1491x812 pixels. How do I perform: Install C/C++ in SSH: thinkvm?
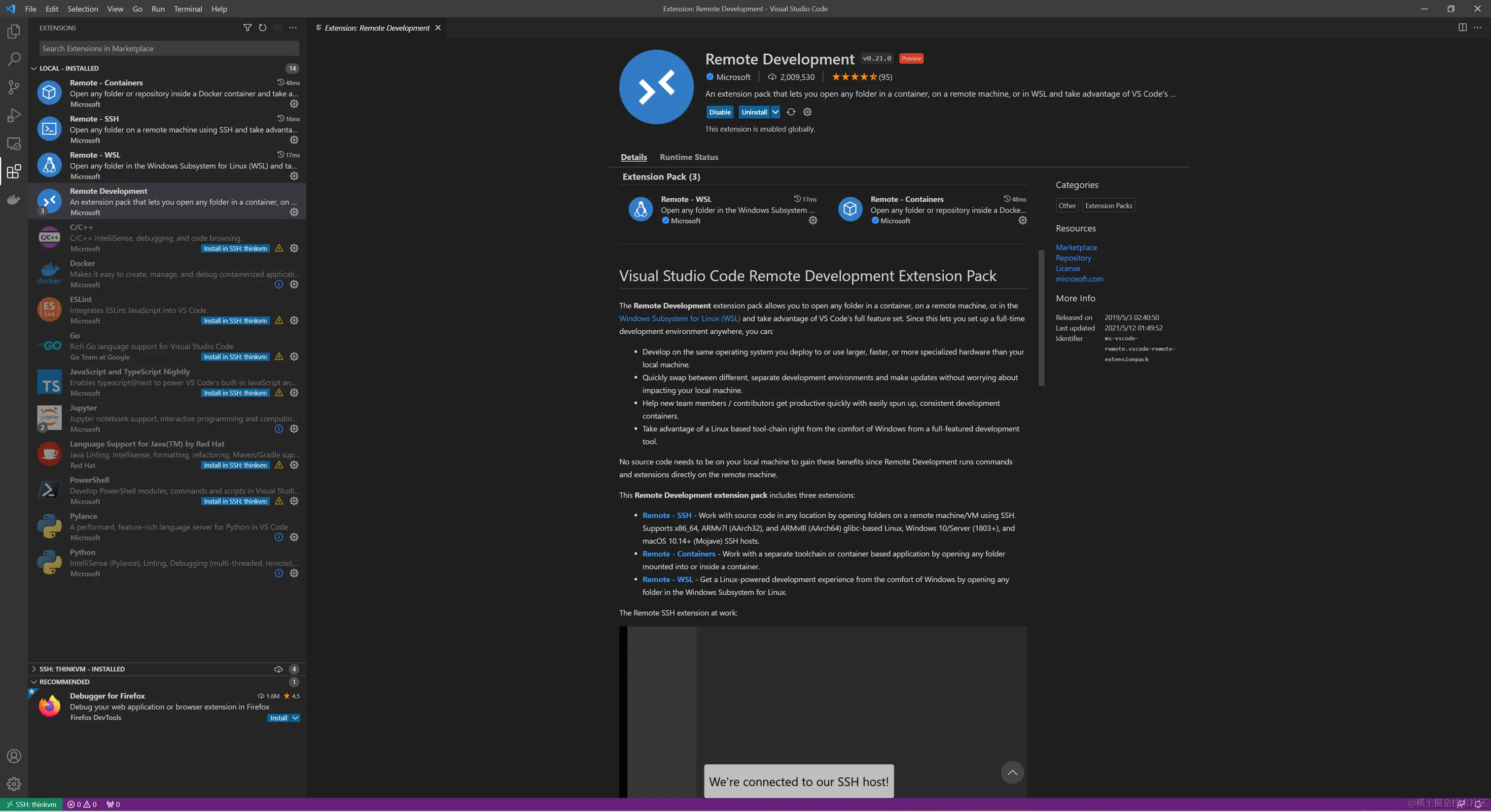(235, 249)
